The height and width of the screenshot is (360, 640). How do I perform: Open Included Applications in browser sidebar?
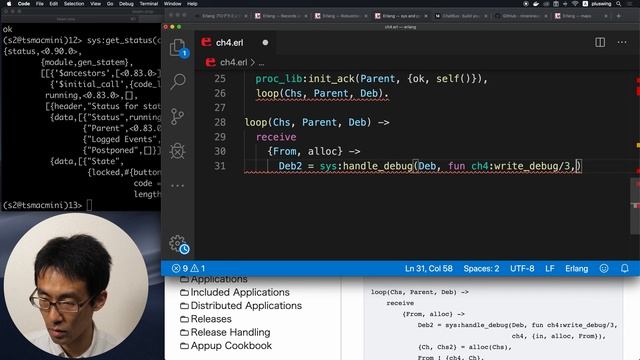pos(235,292)
